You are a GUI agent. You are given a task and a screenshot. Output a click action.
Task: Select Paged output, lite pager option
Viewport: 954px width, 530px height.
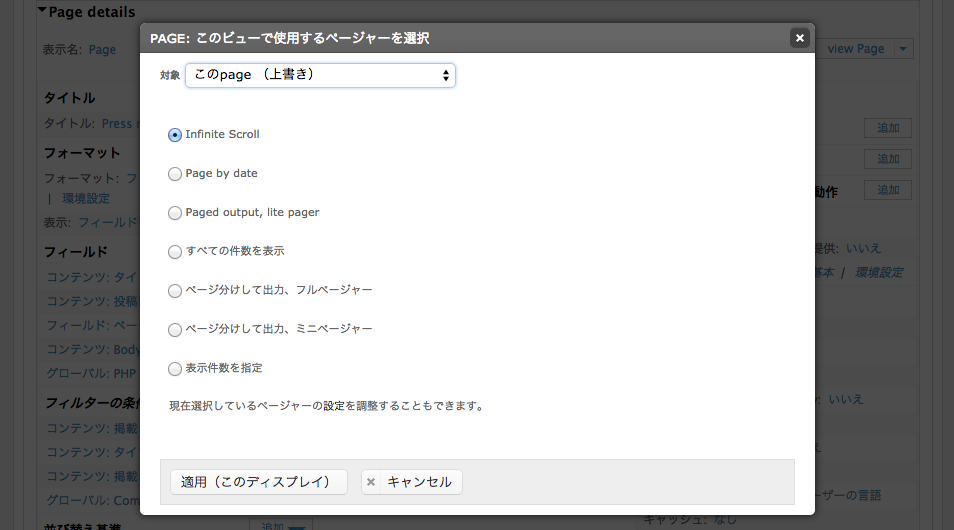click(x=175, y=213)
